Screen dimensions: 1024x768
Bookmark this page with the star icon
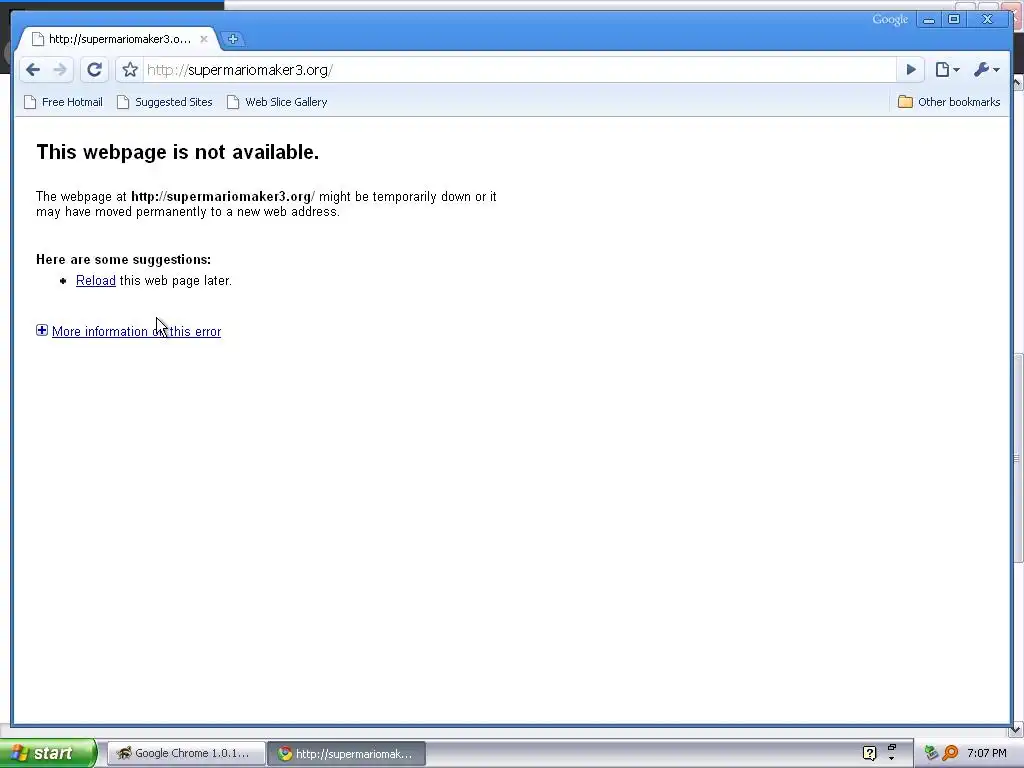click(x=130, y=70)
